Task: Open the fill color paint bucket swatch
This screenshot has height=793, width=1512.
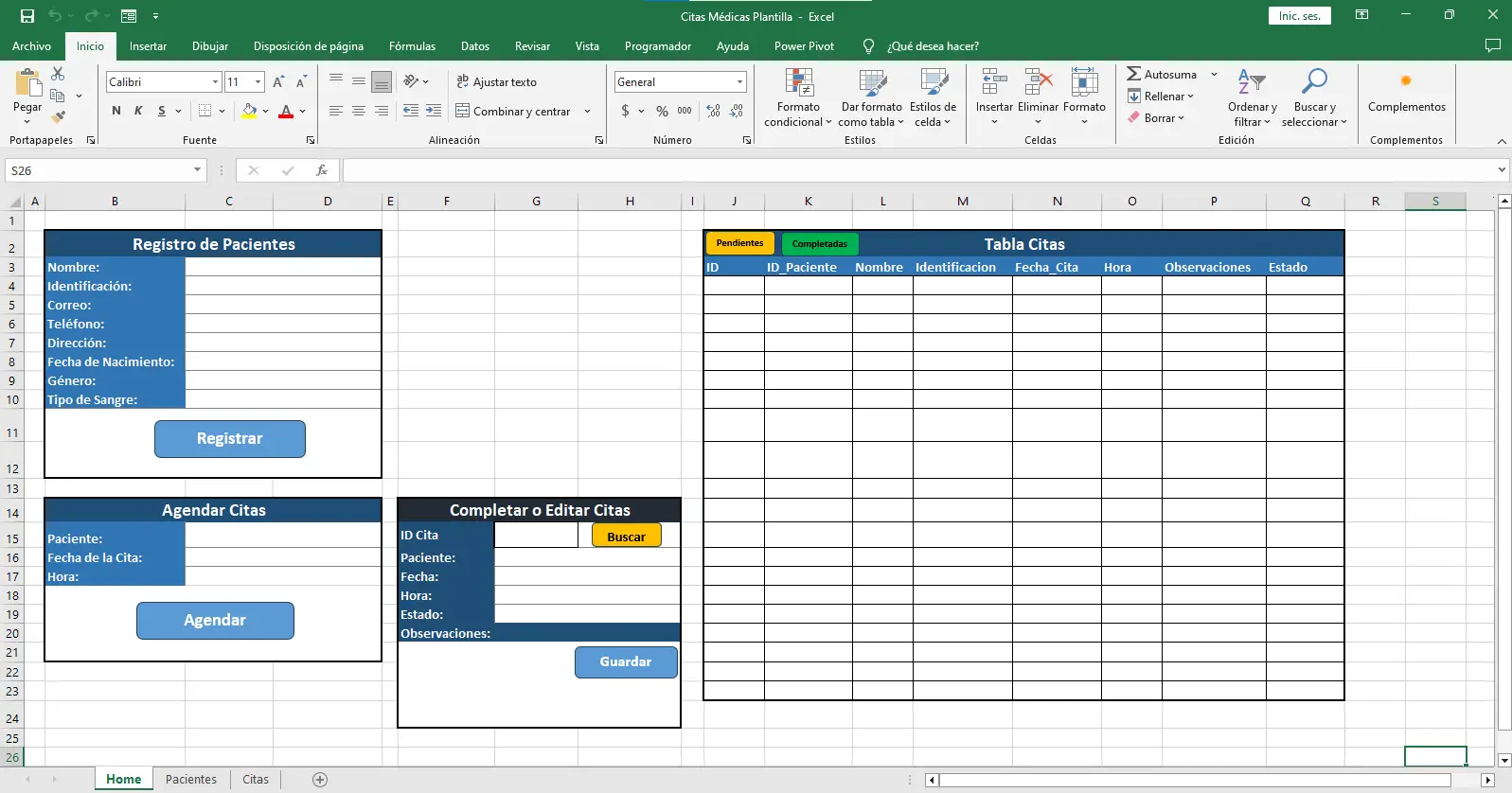Action: (249, 111)
